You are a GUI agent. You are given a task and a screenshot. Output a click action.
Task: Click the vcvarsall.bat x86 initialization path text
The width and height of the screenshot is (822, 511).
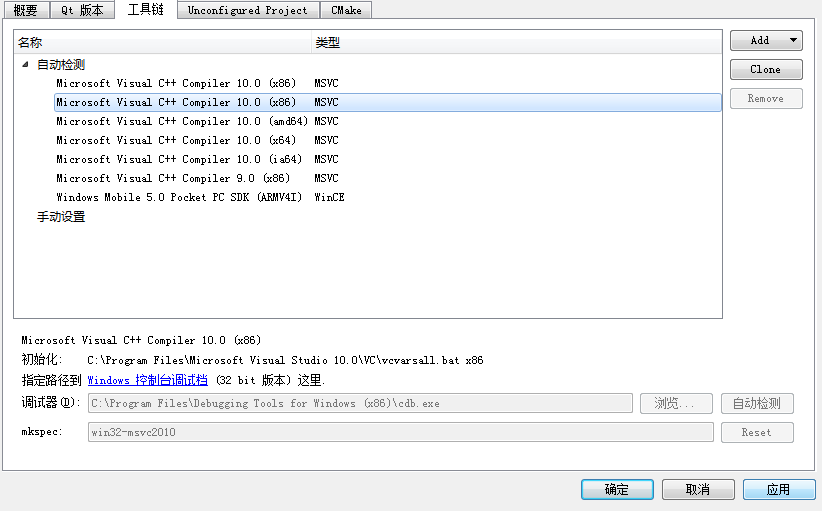[285, 360]
